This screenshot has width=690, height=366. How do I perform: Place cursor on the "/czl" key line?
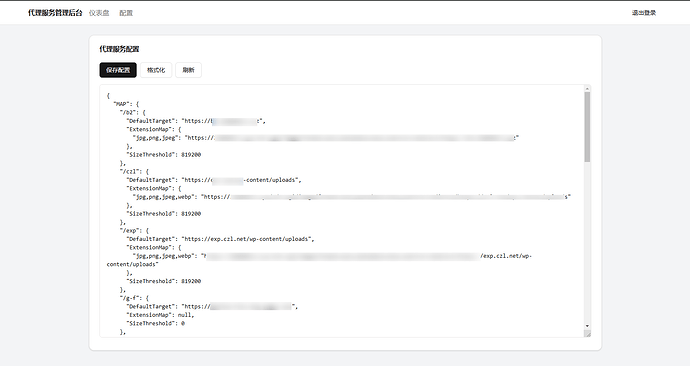tap(134, 171)
